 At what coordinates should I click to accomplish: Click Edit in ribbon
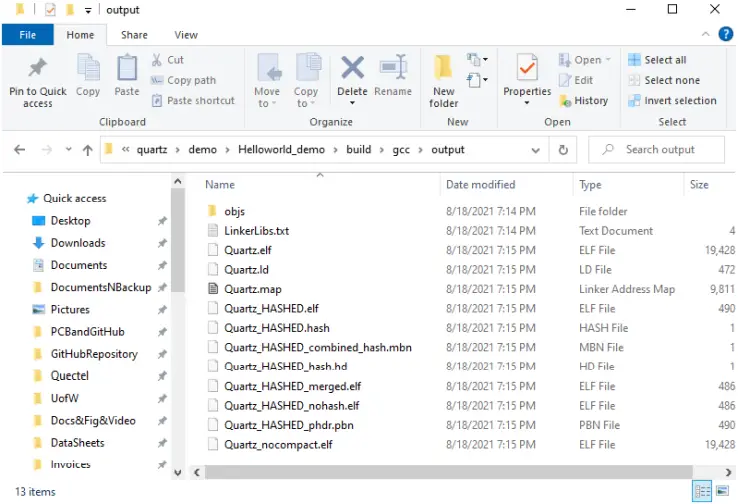click(575, 80)
